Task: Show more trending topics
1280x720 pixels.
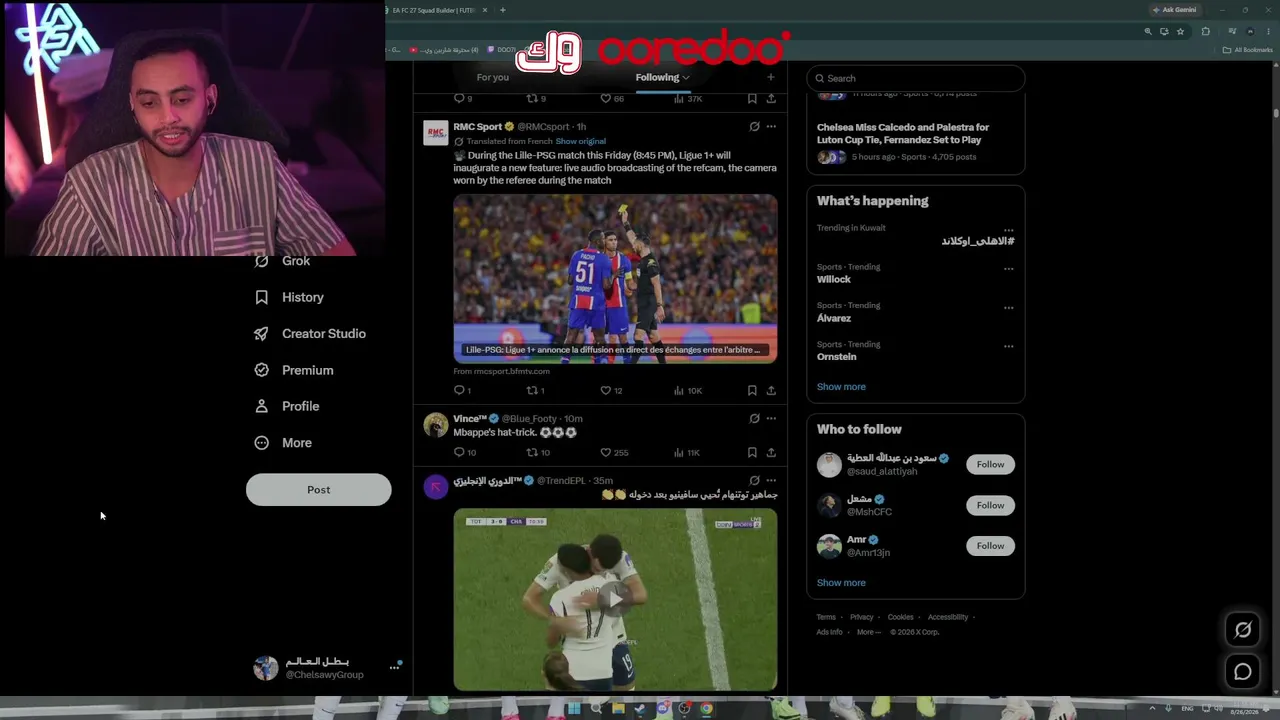Action: pos(841,387)
